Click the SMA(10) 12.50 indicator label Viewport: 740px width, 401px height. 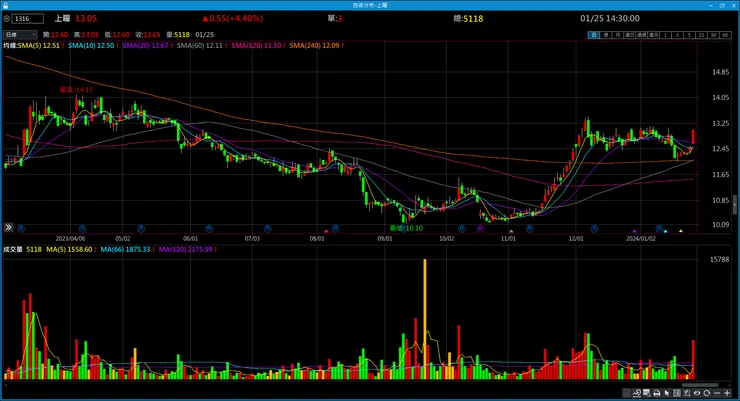(91, 46)
